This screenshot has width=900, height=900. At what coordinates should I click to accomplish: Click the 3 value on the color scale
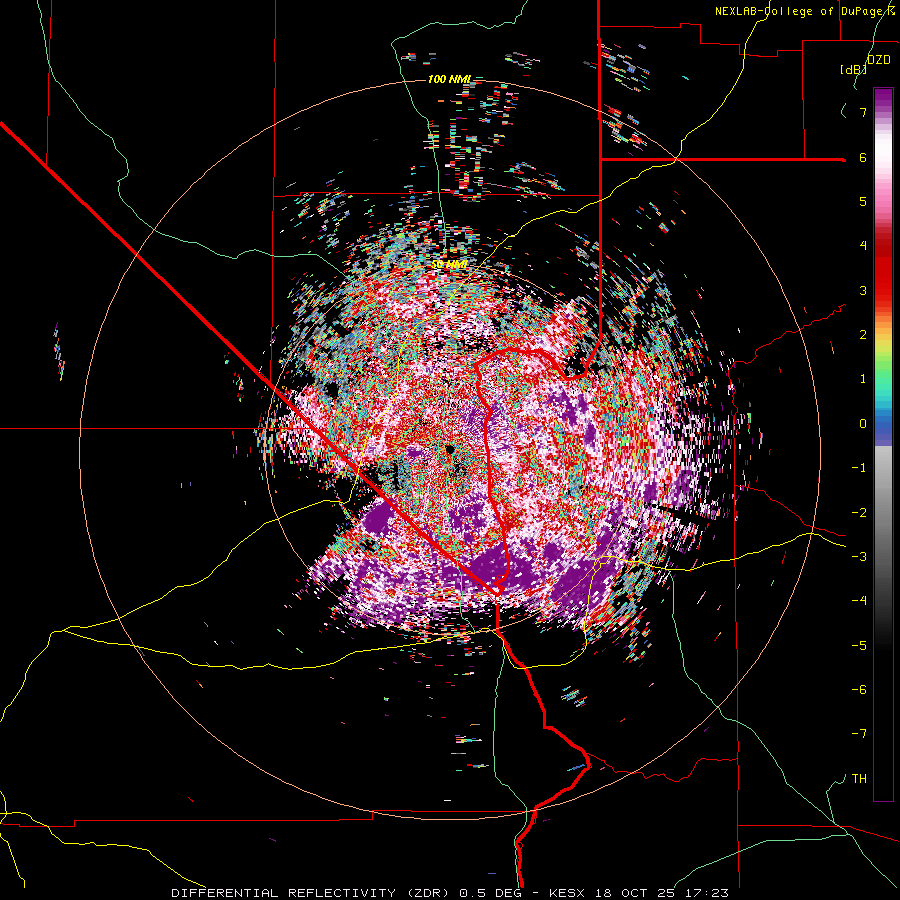click(863, 290)
